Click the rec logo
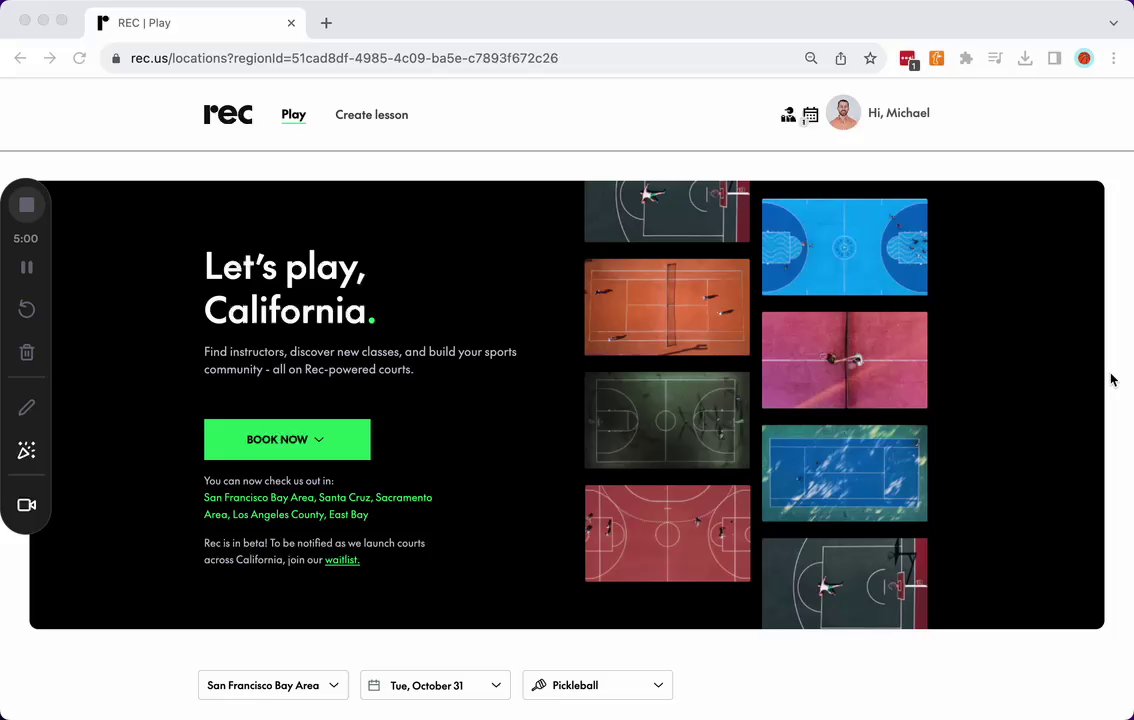This screenshot has width=1134, height=720. (x=228, y=114)
